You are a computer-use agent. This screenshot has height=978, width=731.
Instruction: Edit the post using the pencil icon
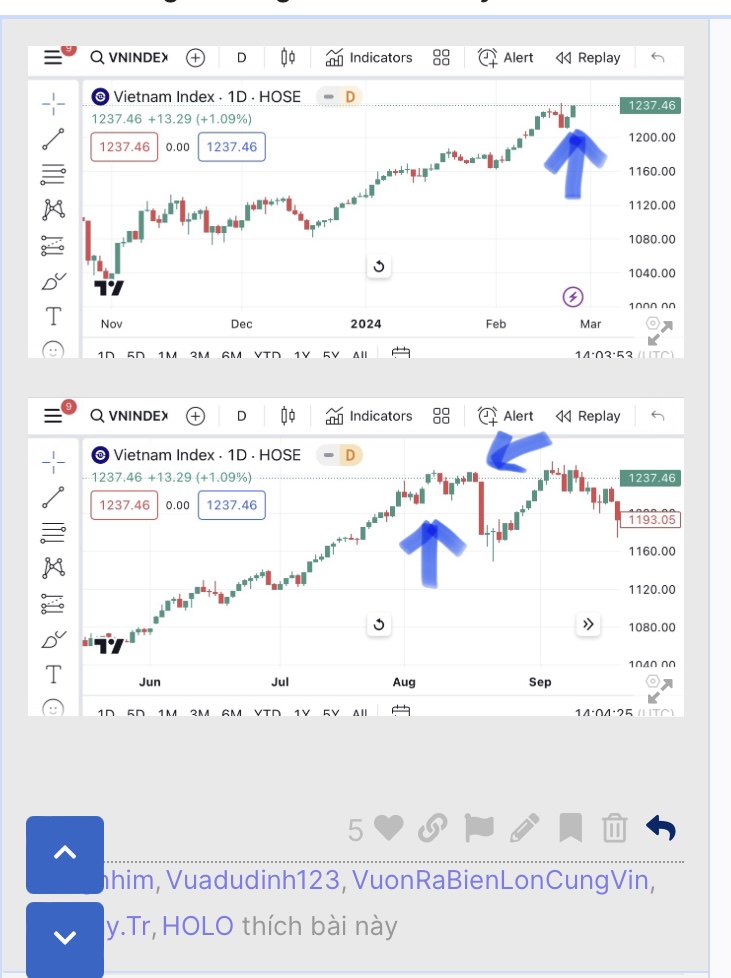pos(525,828)
